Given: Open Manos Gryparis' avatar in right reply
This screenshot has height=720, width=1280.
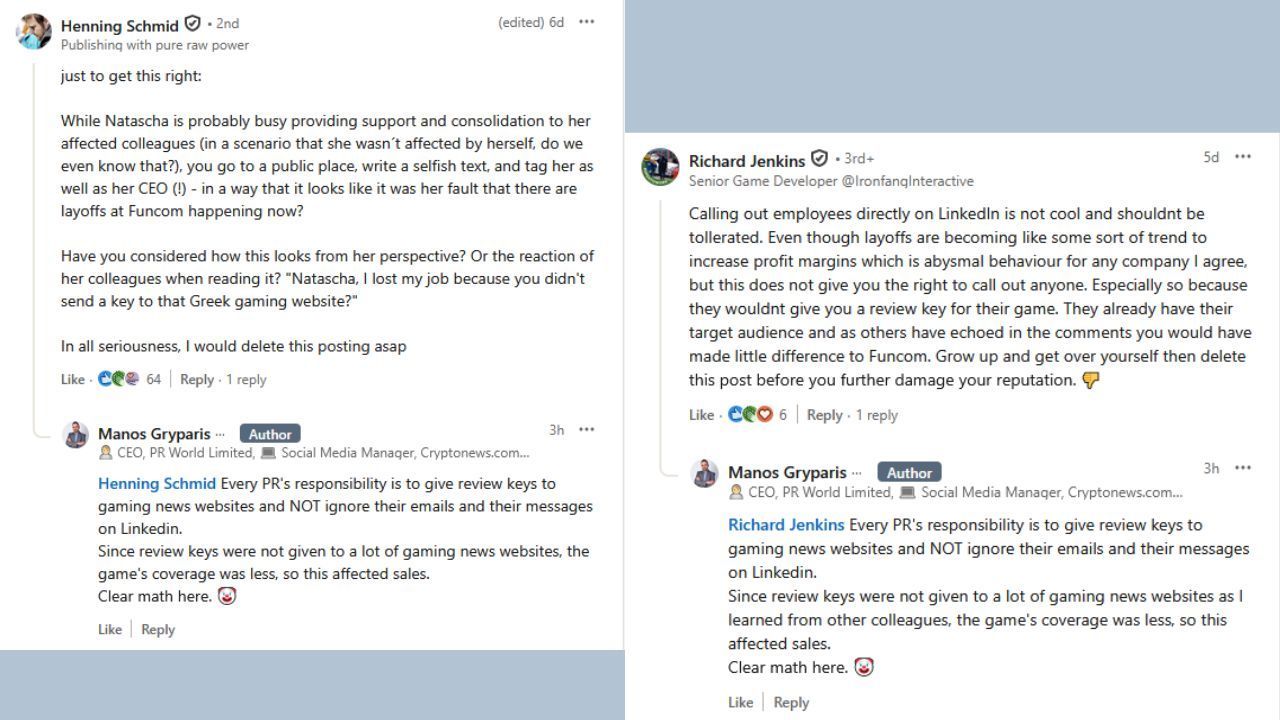Looking at the screenshot, I should click(x=705, y=474).
